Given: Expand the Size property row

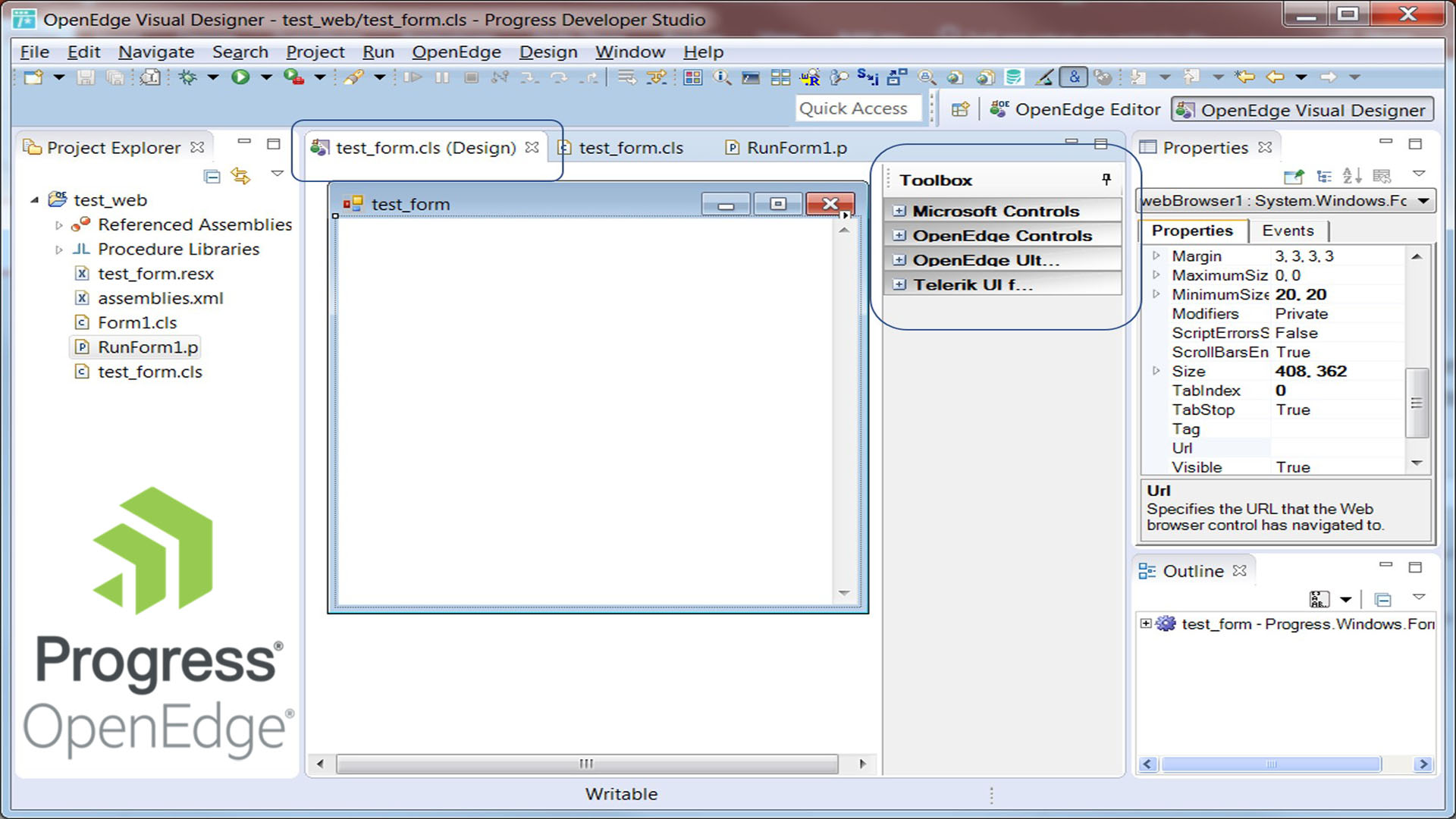Looking at the screenshot, I should pyautogui.click(x=1156, y=371).
